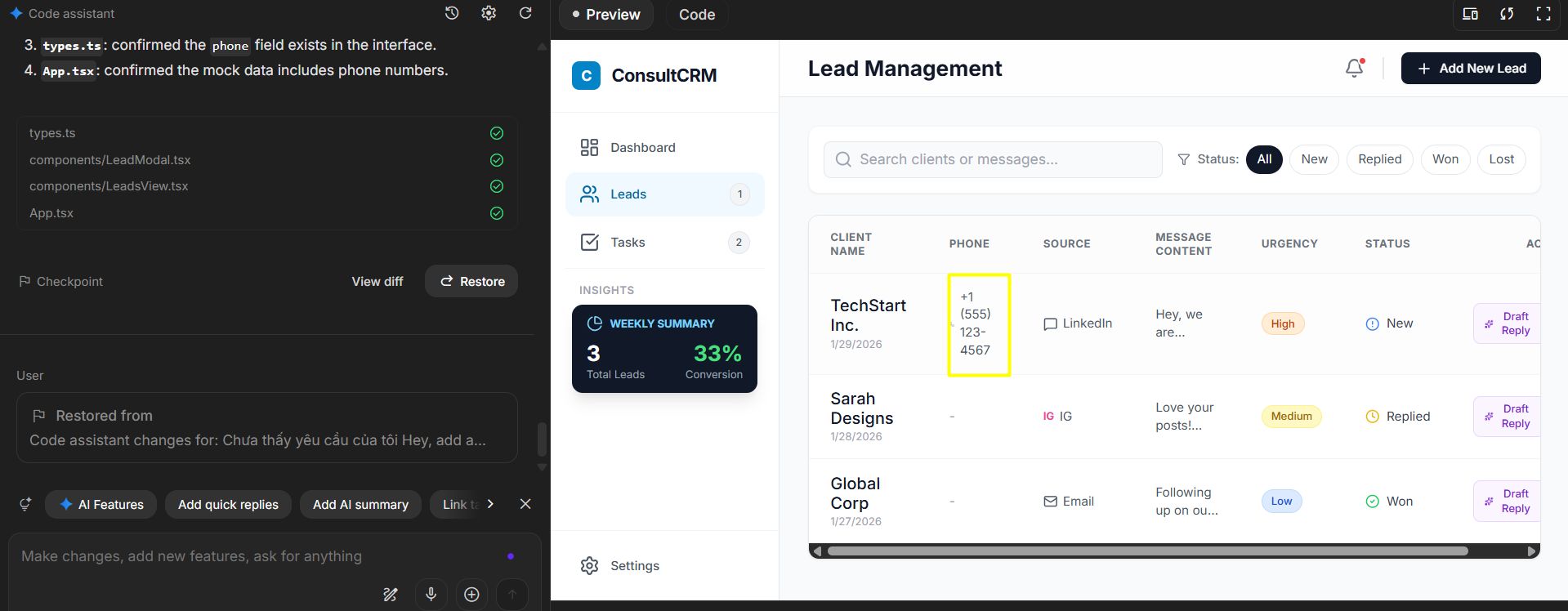Click the Settings gear in CRM sidebar
Viewport: 1568px width, 611px height.
[x=589, y=565]
